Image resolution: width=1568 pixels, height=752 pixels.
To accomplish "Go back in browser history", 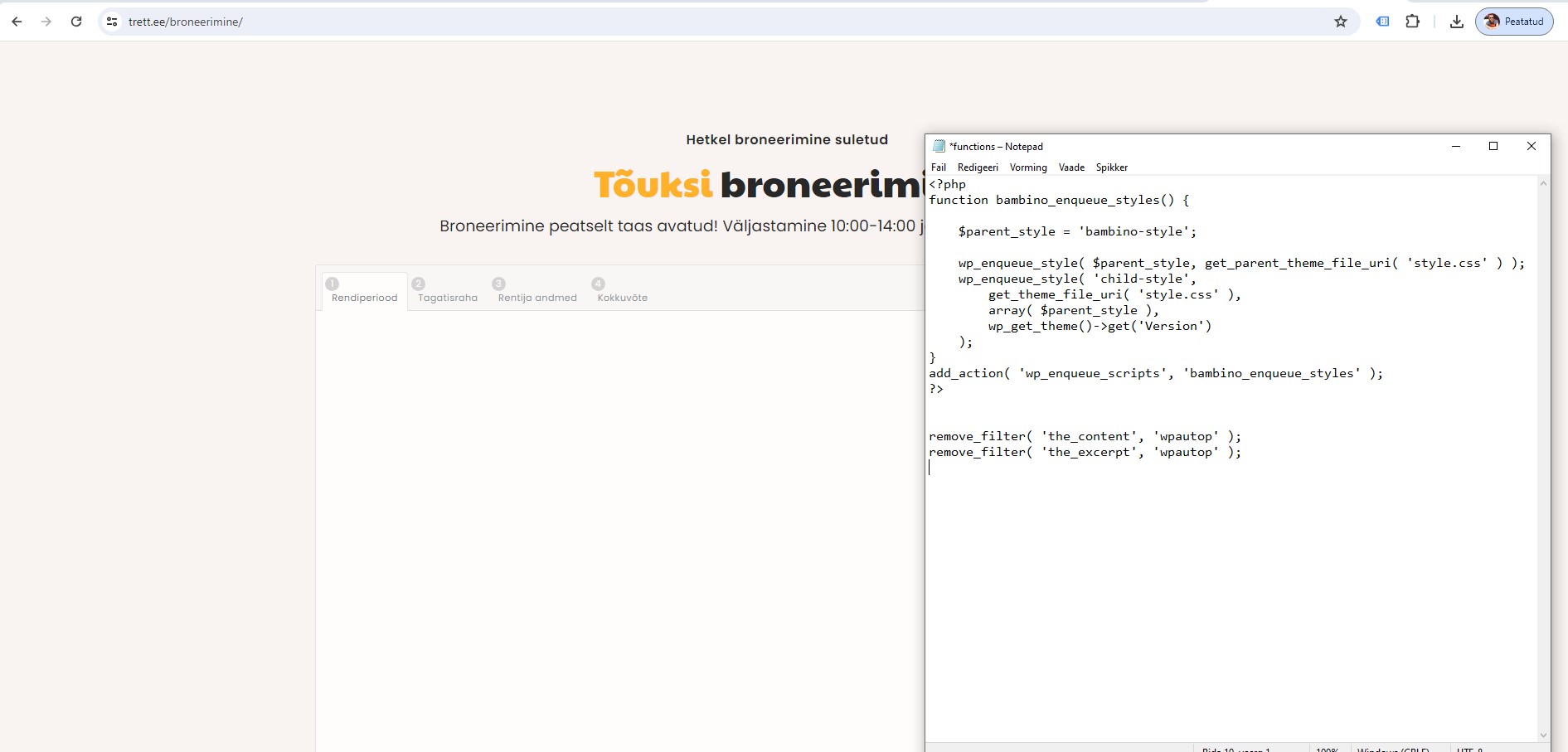I will click(x=17, y=22).
